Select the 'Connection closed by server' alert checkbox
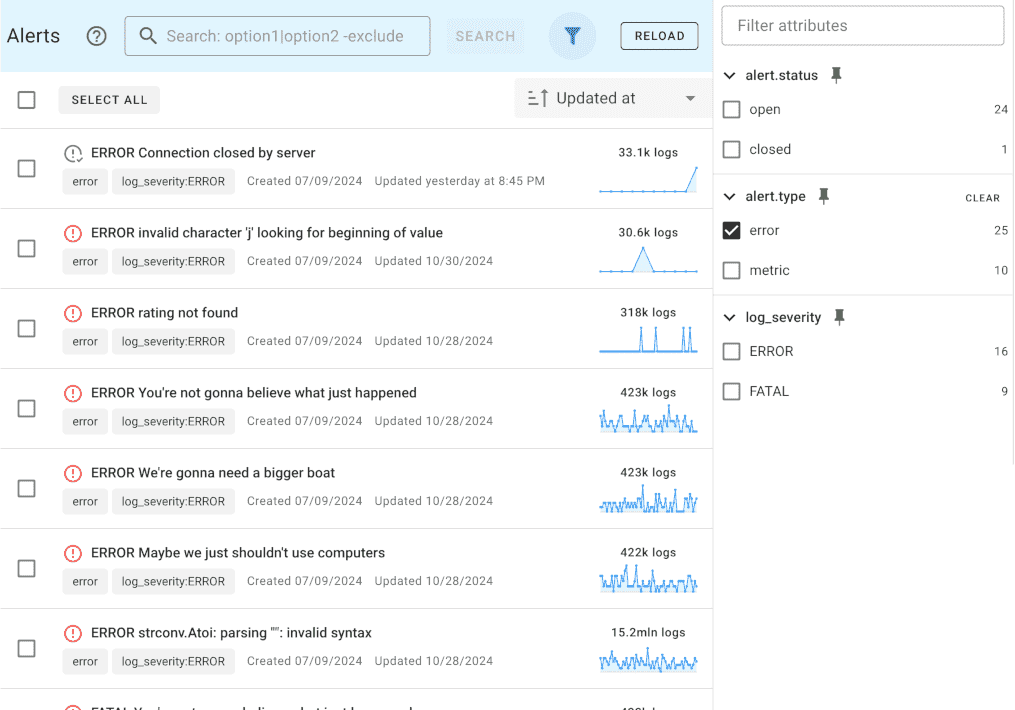Image resolution: width=1015 pixels, height=710 pixels. (26, 168)
